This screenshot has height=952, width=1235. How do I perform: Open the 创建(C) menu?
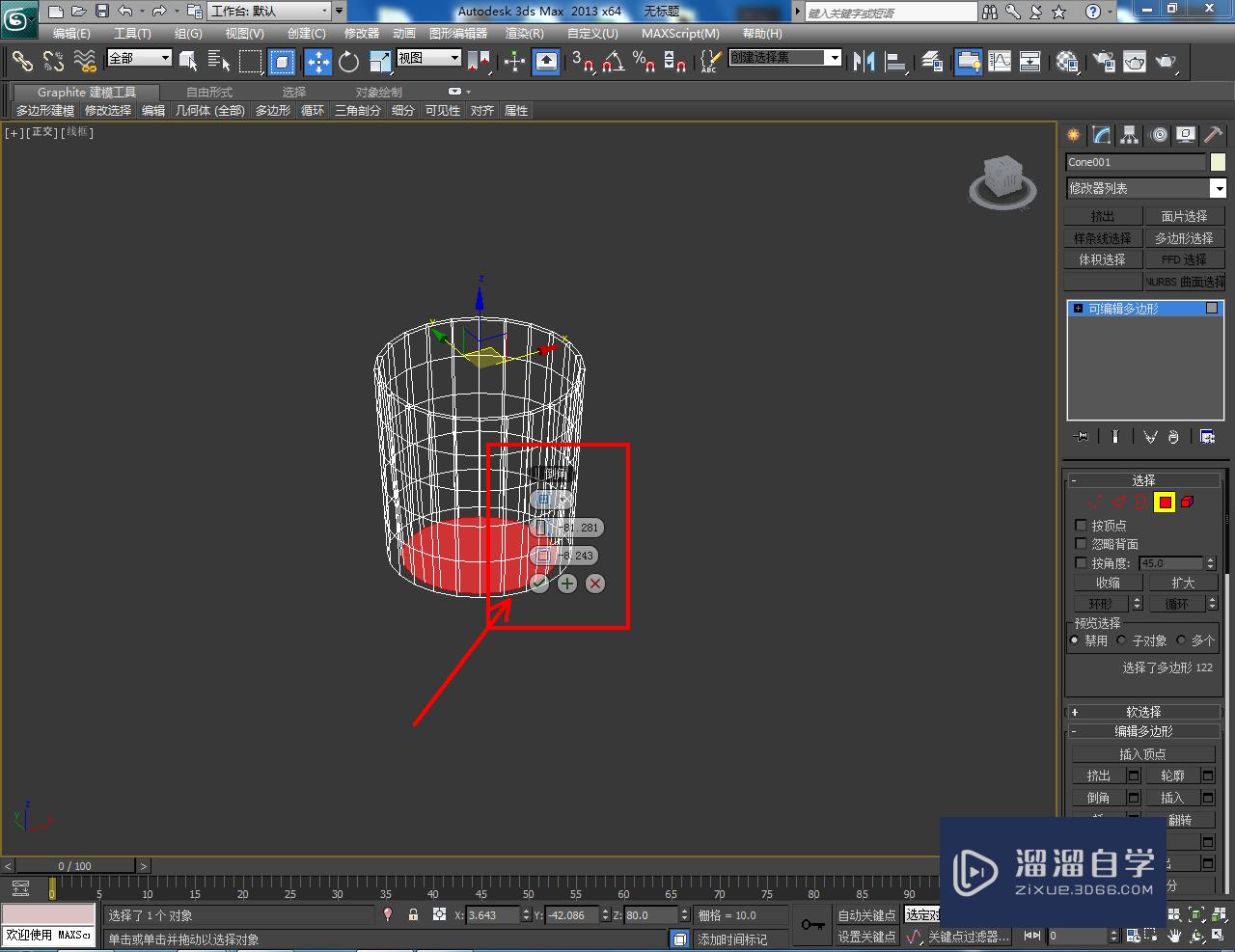(307, 33)
